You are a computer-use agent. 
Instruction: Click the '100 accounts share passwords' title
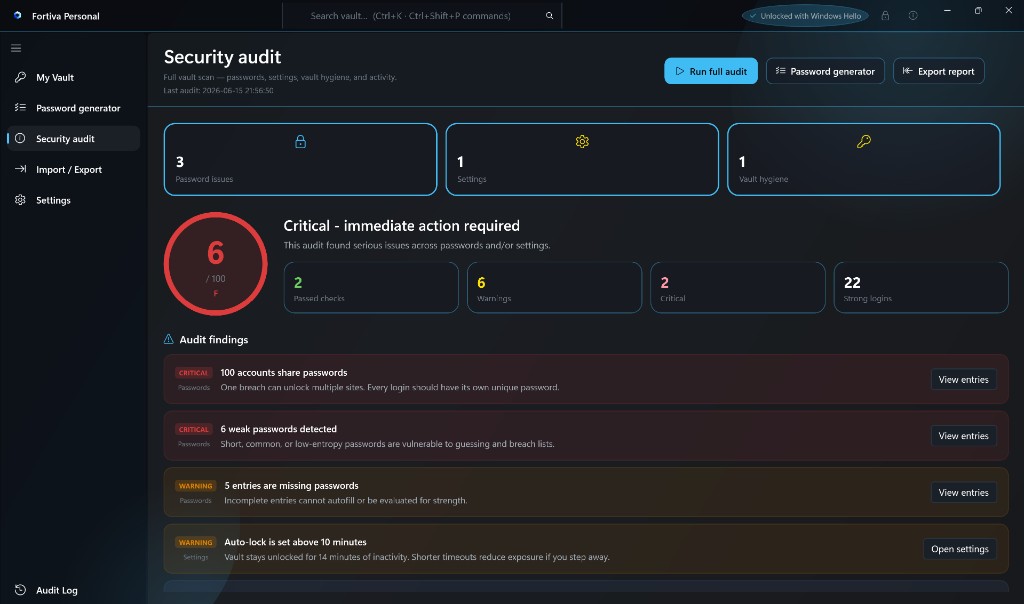pos(283,372)
